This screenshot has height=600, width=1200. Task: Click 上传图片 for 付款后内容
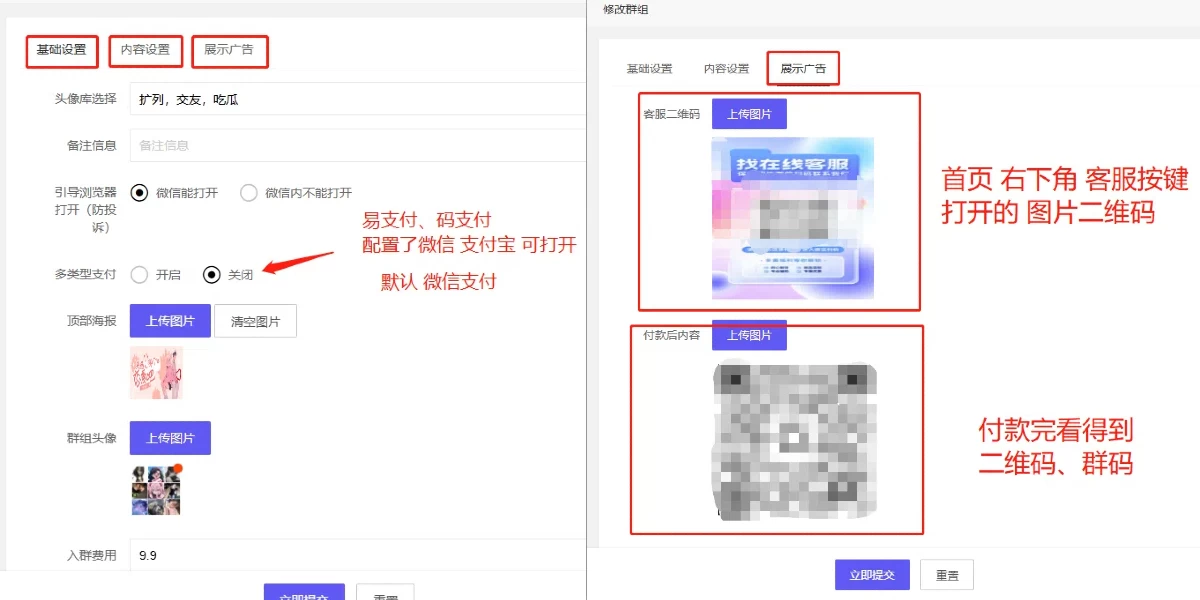tap(749, 335)
